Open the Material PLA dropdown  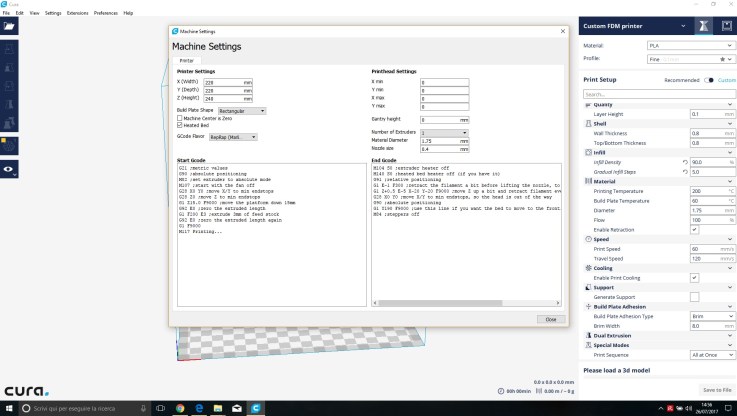(690, 46)
